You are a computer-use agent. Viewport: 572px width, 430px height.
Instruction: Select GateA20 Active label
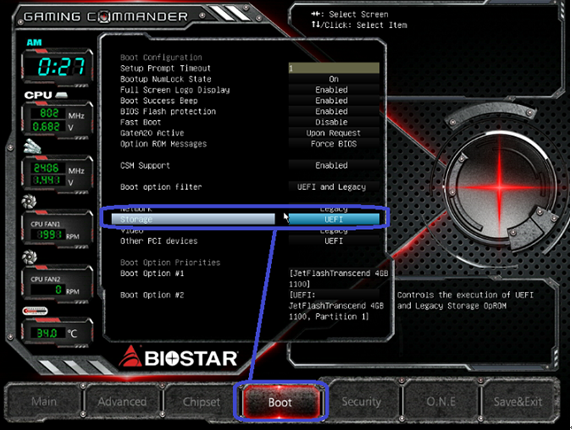[x=152, y=133]
